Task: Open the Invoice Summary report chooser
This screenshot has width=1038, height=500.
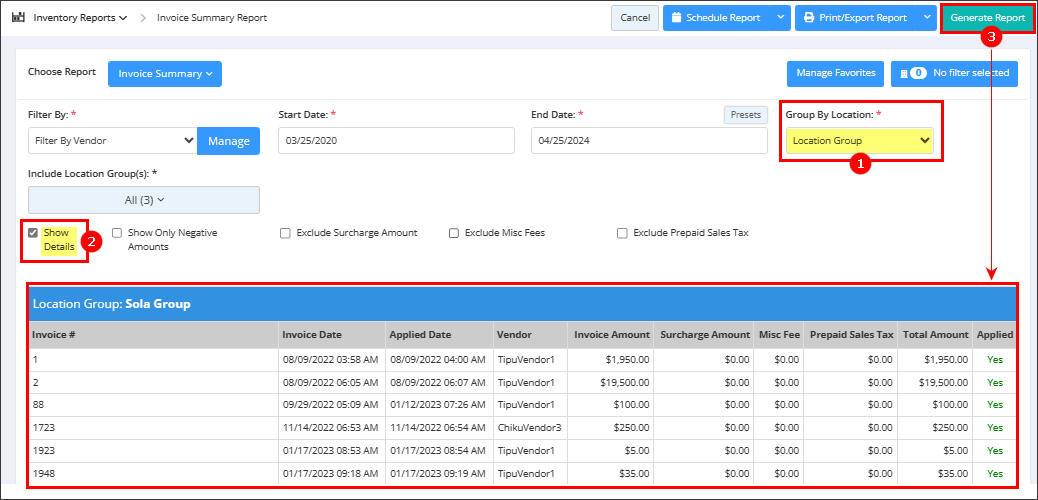Action: (165, 74)
